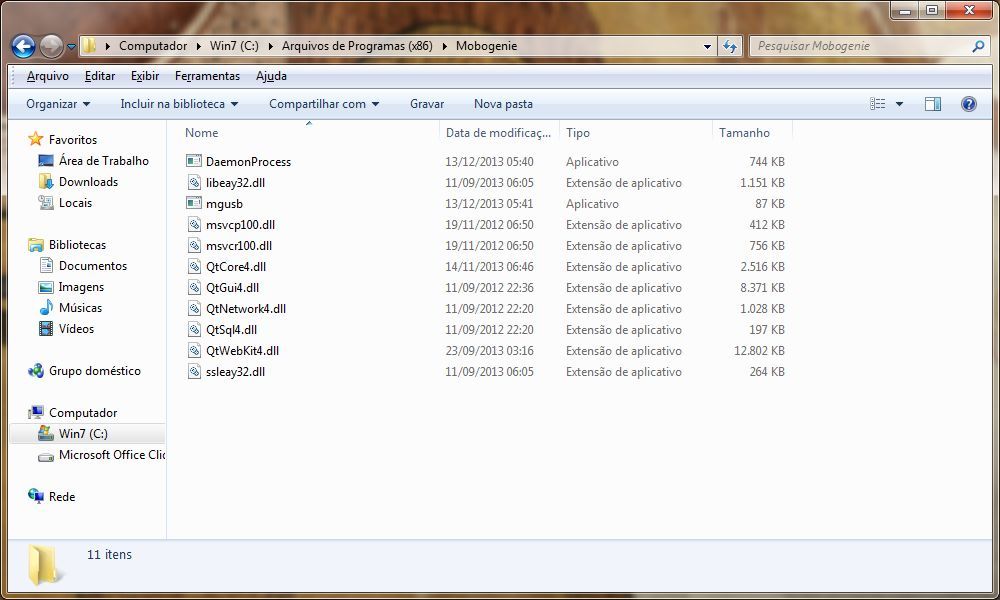
Task: Select the ssleay32.dll file icon
Action: coord(194,372)
